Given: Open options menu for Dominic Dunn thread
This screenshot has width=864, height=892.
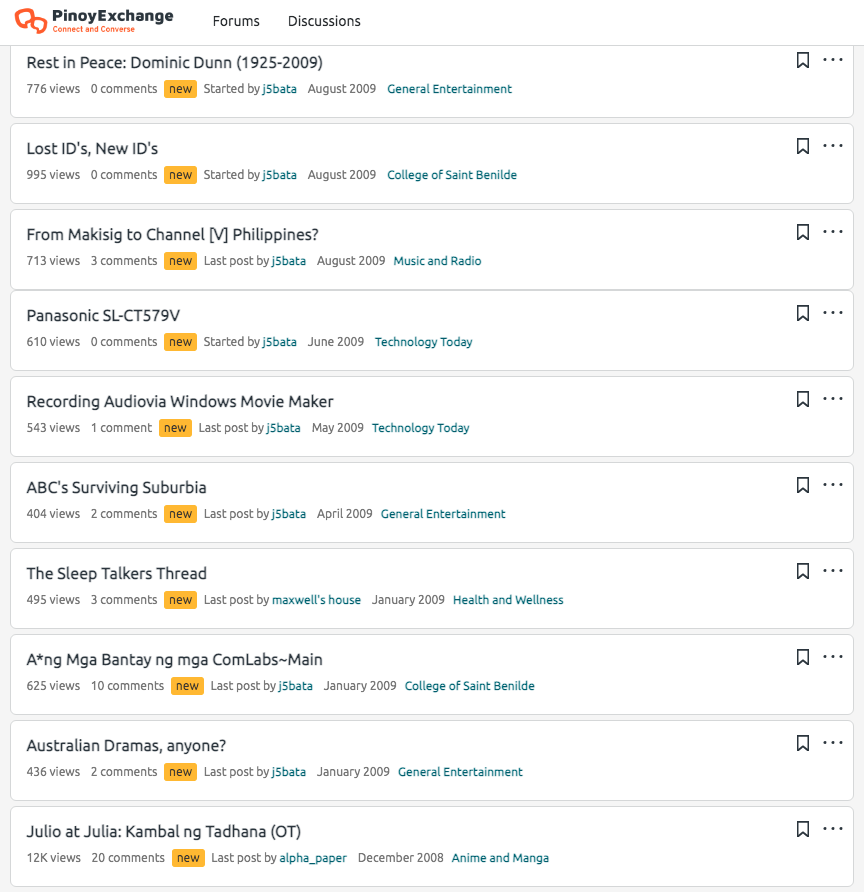Looking at the screenshot, I should pyautogui.click(x=833, y=60).
